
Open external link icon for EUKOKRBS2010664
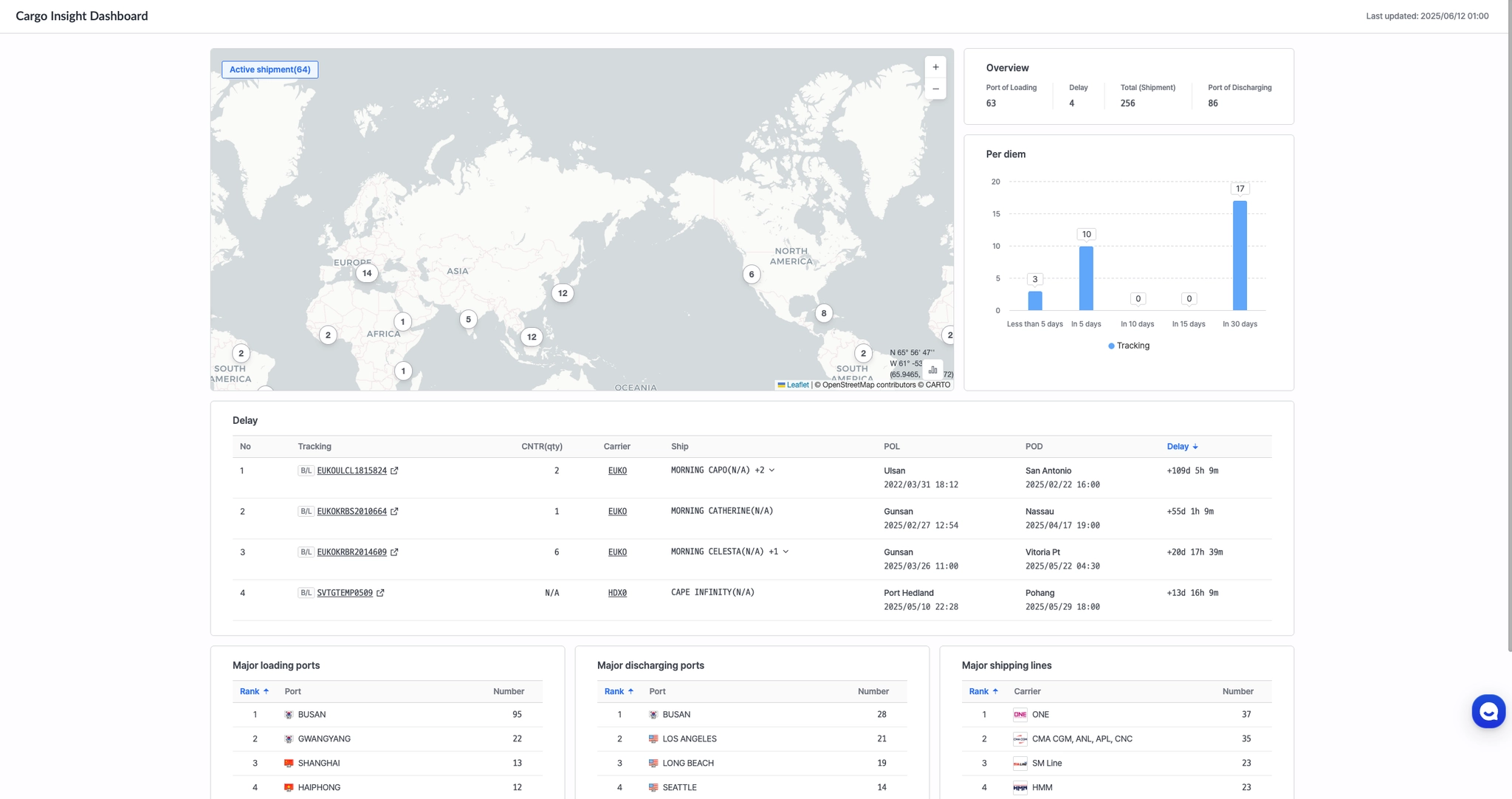394,512
